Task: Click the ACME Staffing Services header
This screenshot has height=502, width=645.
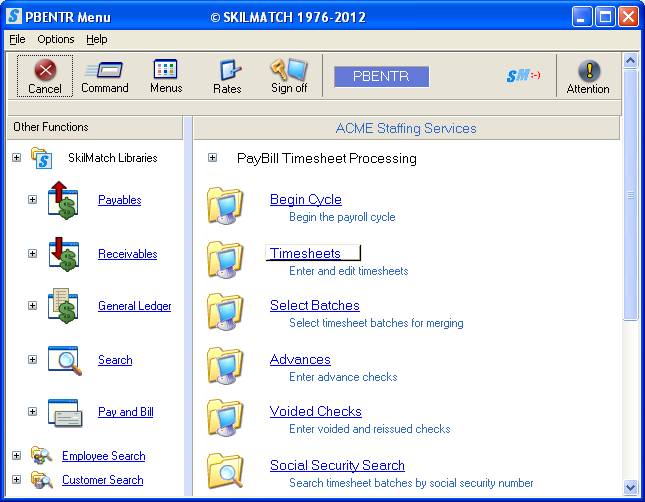Action: (x=406, y=128)
